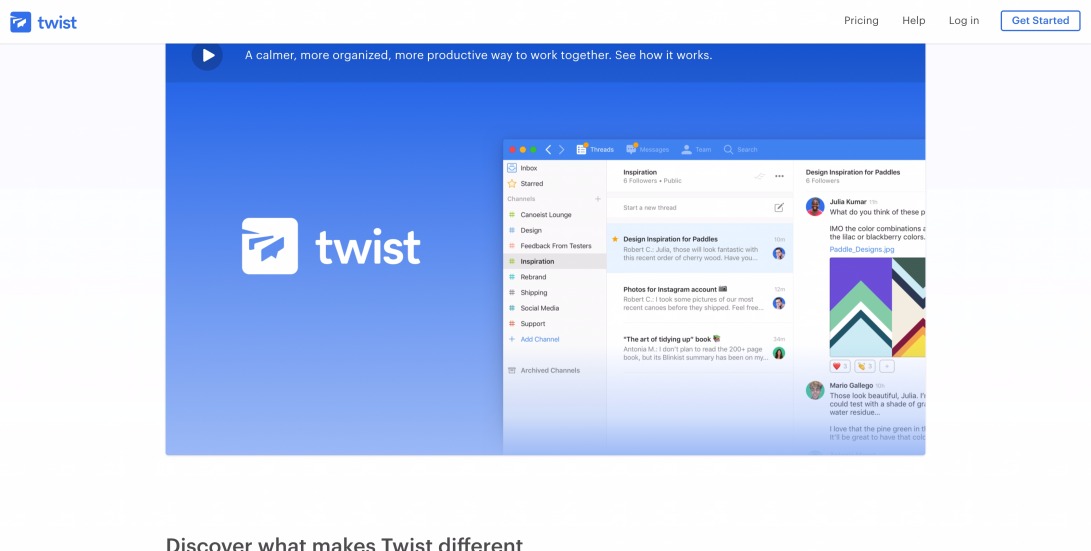The height and width of the screenshot is (551, 1091).
Task: Select the Feedback From Testers channel
Action: [555, 246]
